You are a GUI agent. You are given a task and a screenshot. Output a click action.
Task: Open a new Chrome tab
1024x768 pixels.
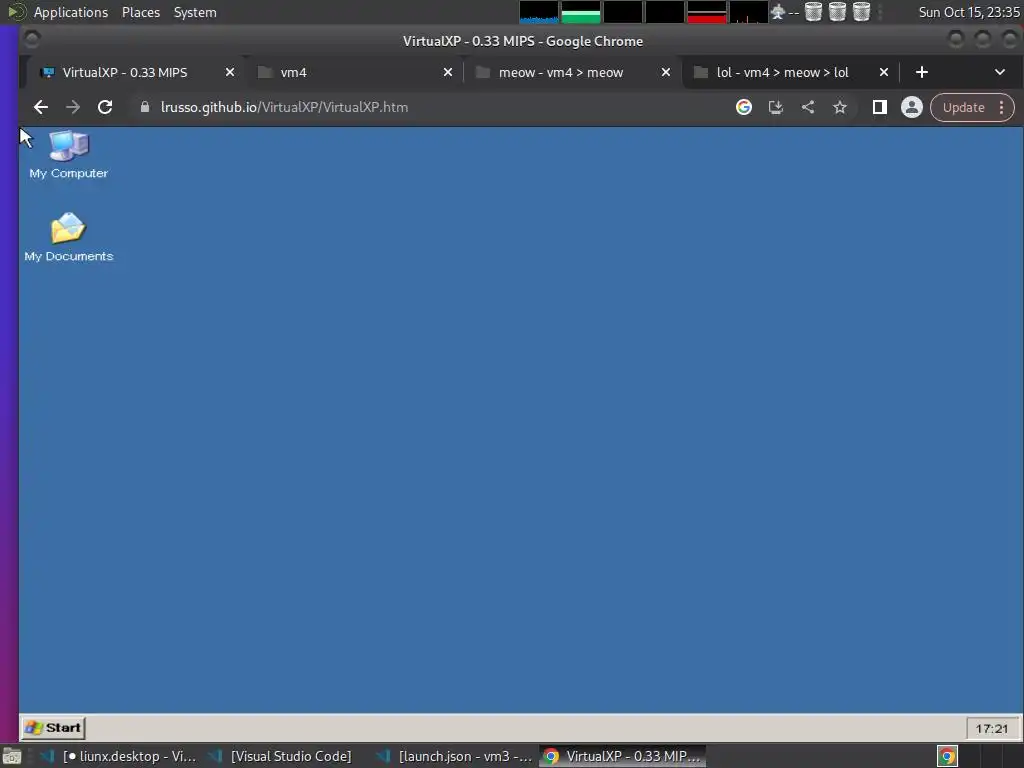tap(922, 72)
